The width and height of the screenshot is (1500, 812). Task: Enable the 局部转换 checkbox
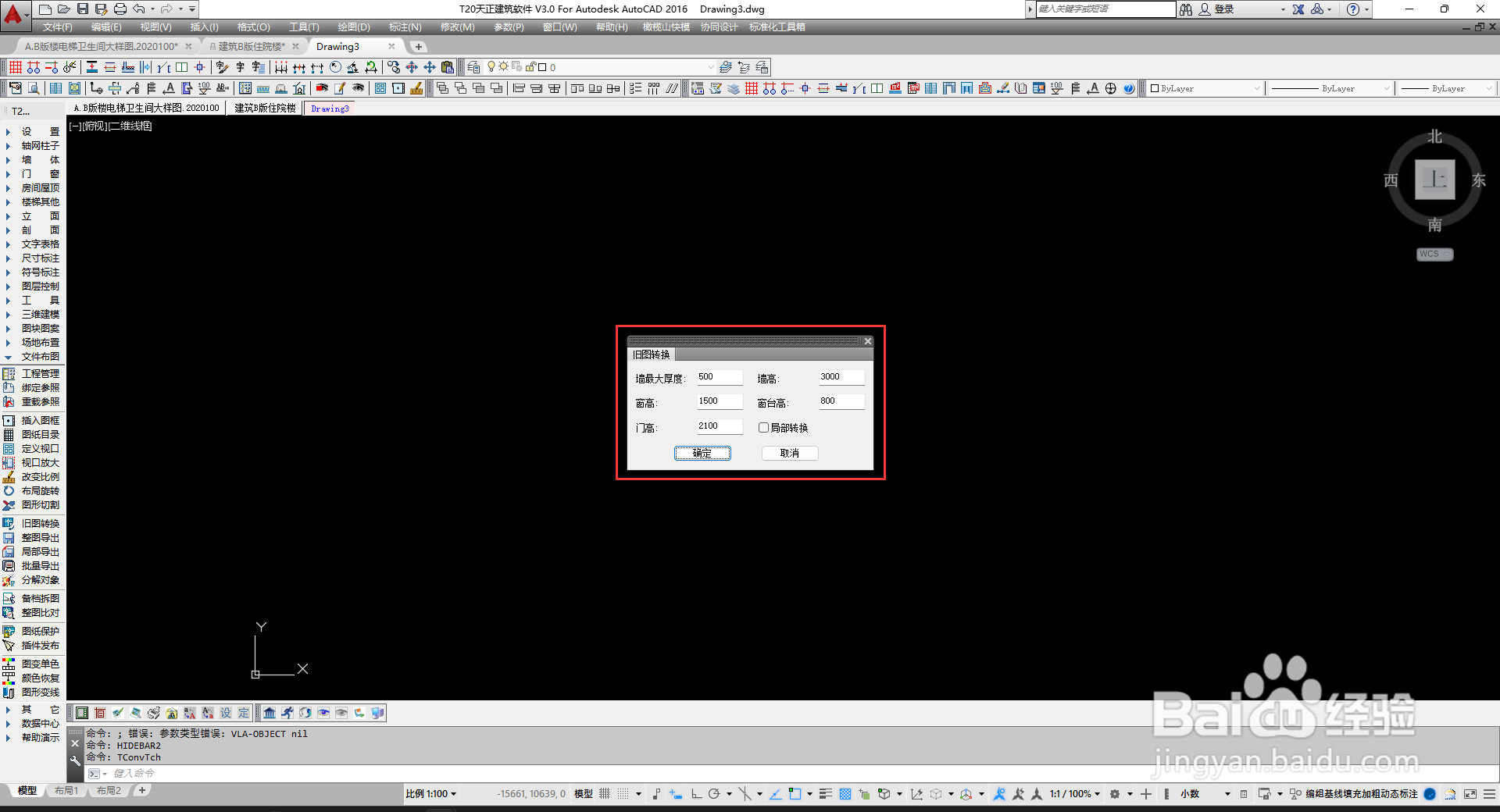pyautogui.click(x=764, y=427)
